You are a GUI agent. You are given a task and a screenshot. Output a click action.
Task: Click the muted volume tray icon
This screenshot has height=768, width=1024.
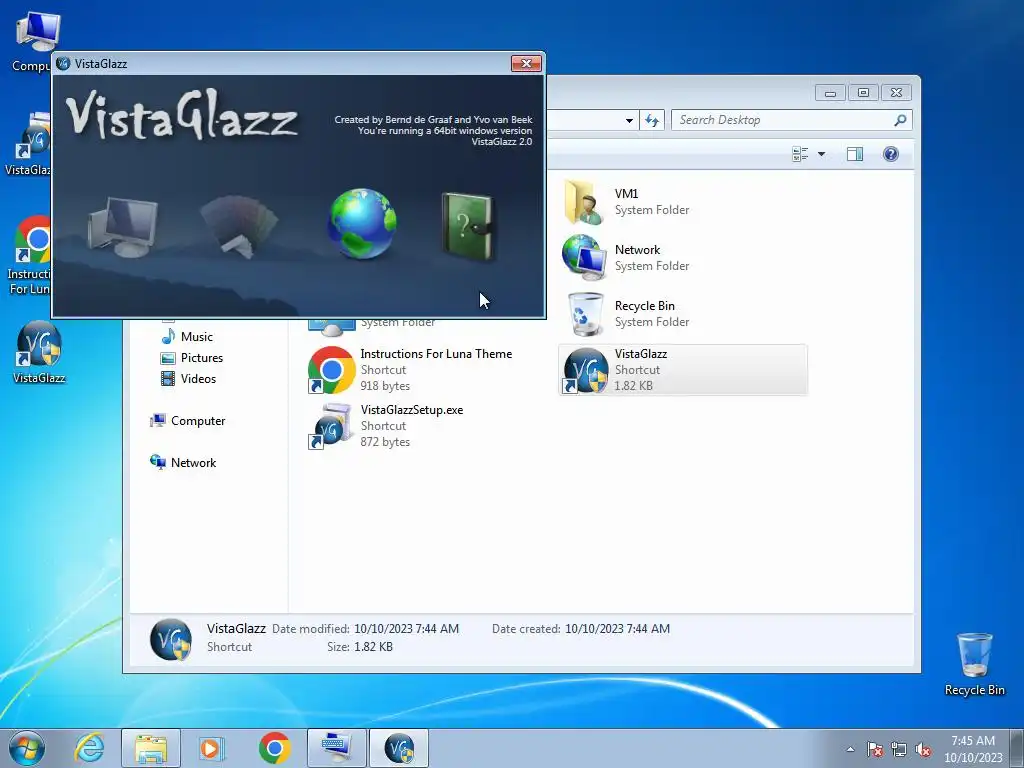923,749
